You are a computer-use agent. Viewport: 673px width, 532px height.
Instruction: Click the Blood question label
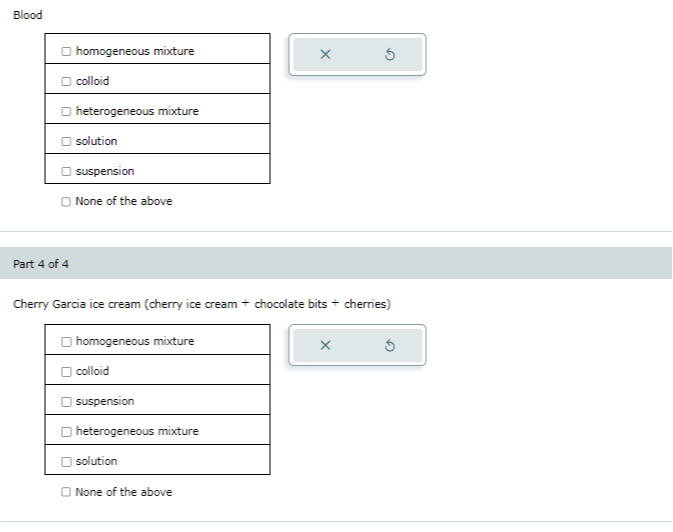click(x=28, y=15)
